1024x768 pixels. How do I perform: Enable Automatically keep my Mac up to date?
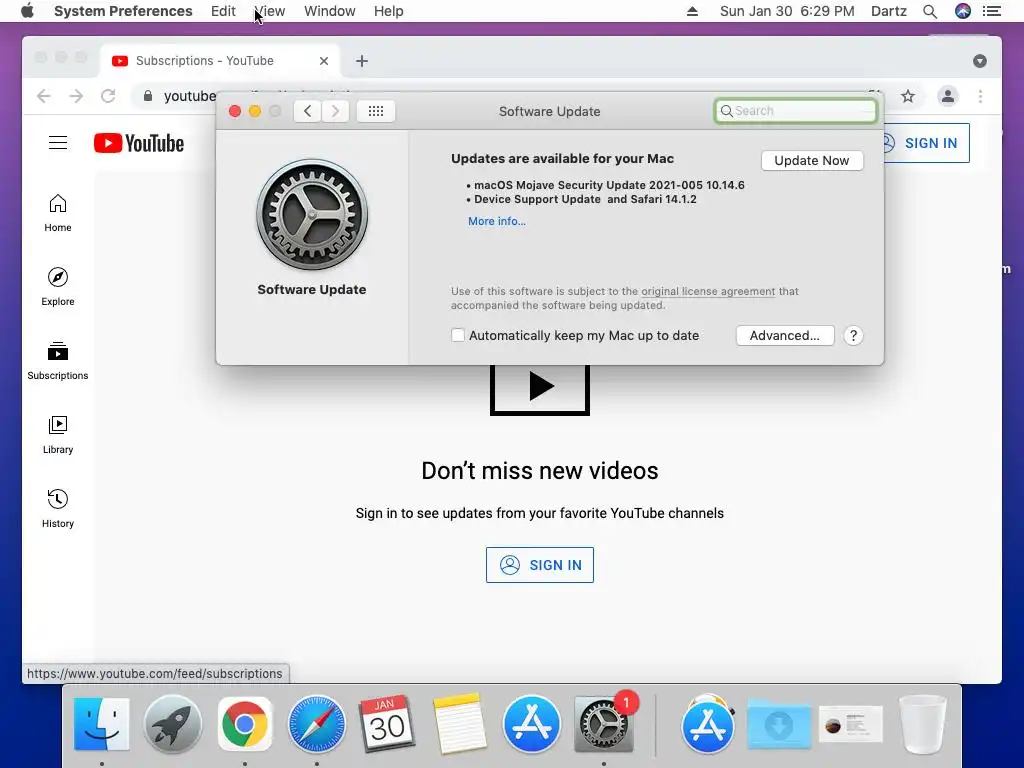[458, 335]
